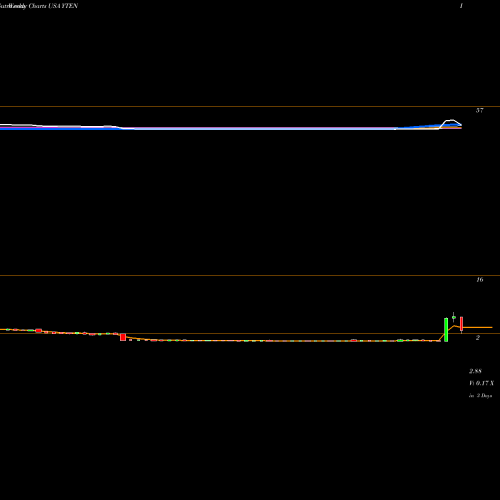Click the price axis label '16'

(479, 279)
